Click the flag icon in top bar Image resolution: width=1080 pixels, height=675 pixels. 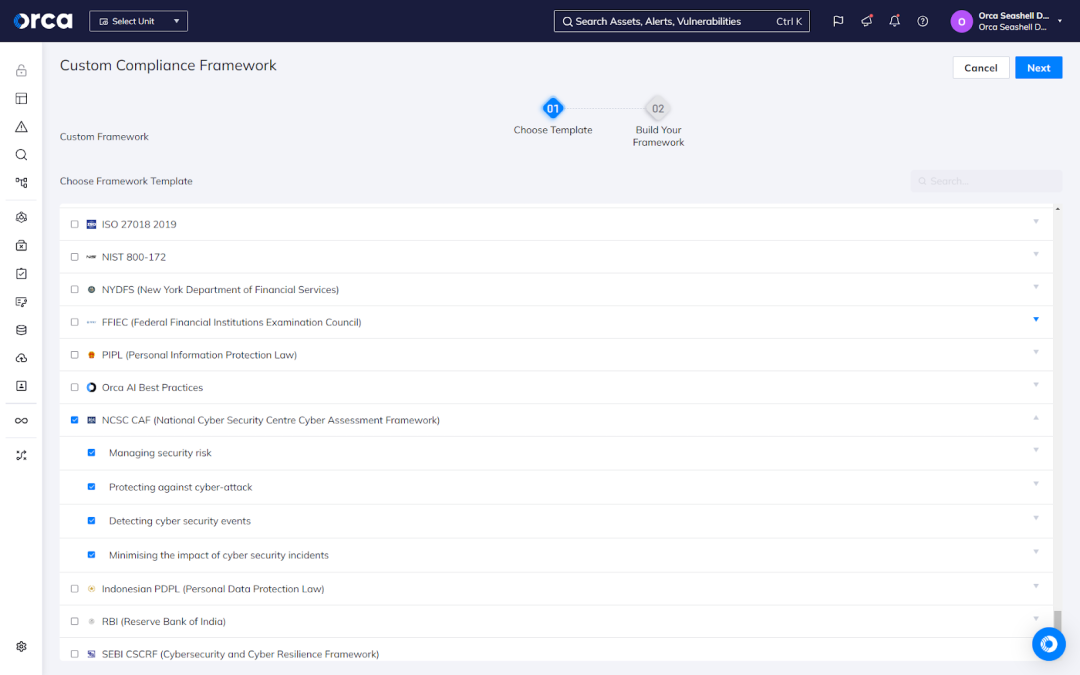pyautogui.click(x=838, y=21)
